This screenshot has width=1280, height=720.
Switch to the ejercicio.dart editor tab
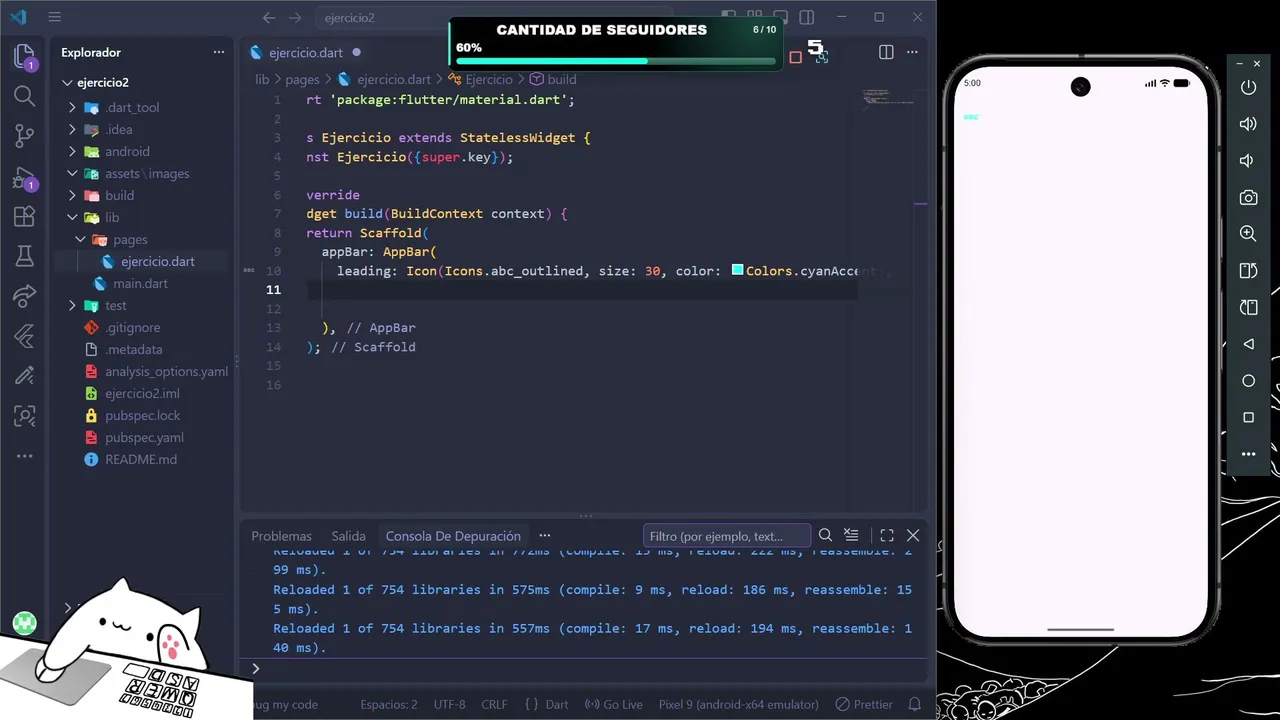tap(306, 52)
